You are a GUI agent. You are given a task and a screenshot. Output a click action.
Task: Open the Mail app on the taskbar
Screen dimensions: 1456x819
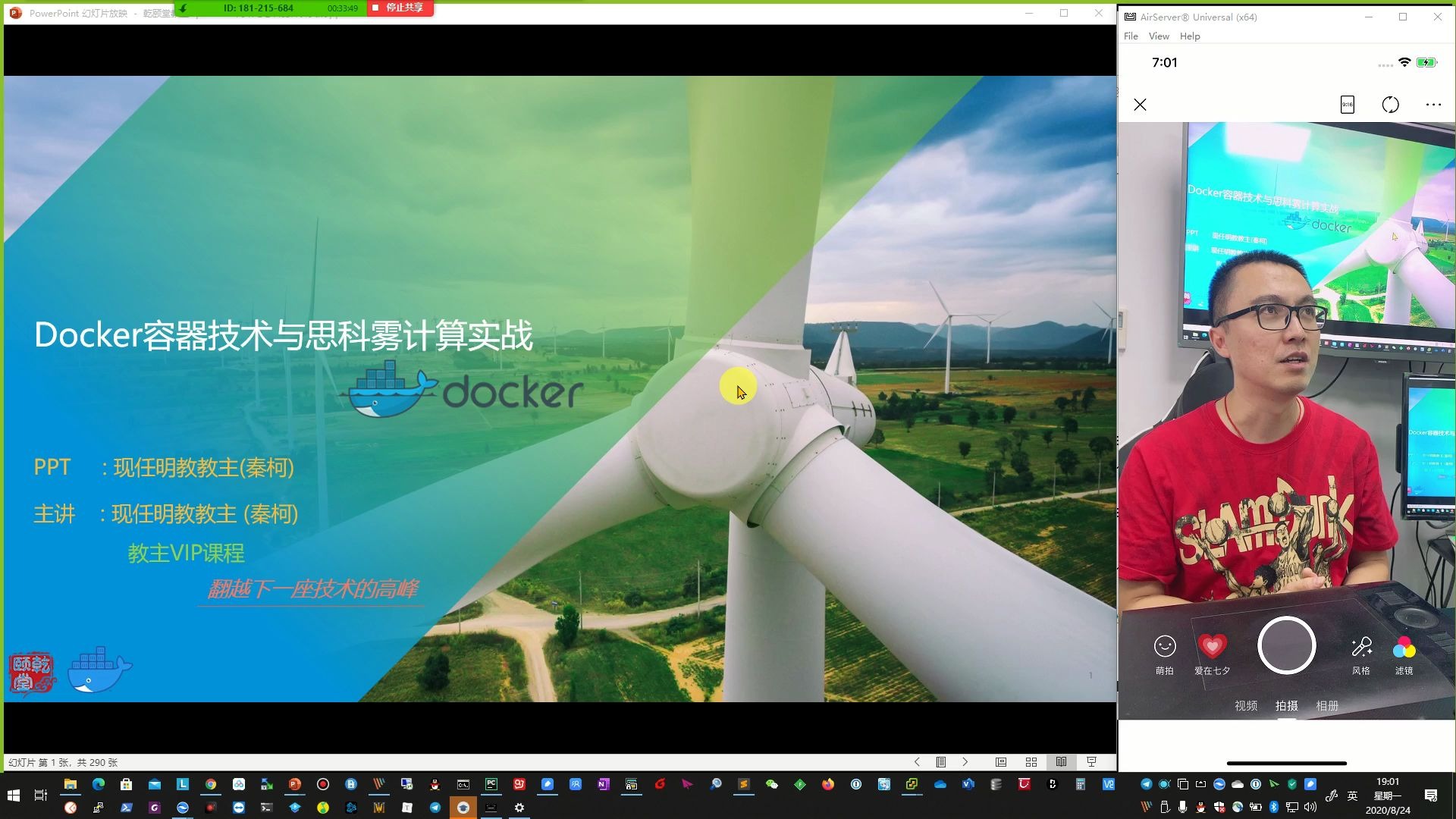click(x=155, y=784)
